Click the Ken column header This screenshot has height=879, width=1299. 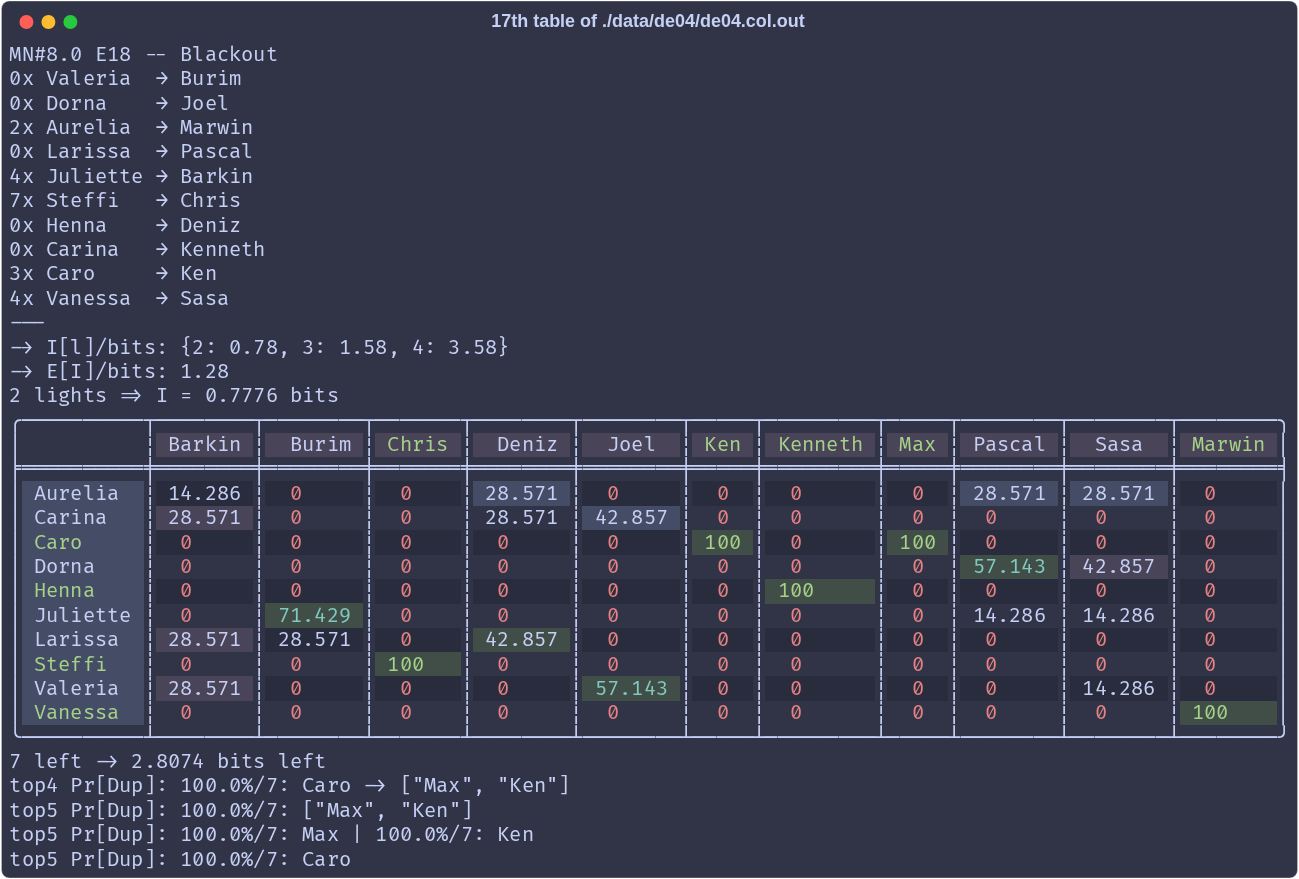[722, 445]
